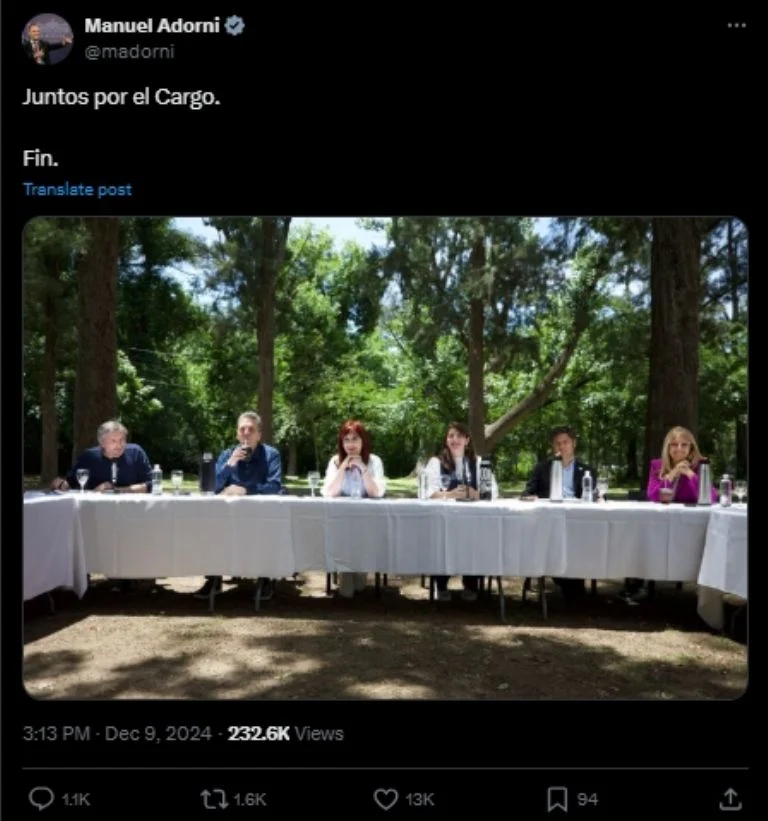768x821 pixels.
Task: Click the 94 bookmarks count
Action: (x=588, y=799)
